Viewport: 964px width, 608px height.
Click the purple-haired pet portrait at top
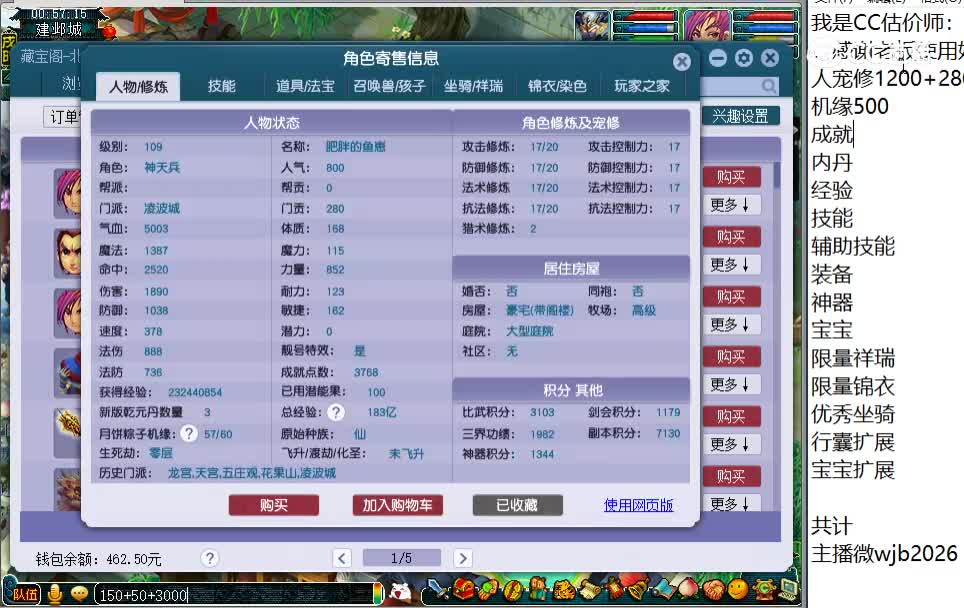706,25
